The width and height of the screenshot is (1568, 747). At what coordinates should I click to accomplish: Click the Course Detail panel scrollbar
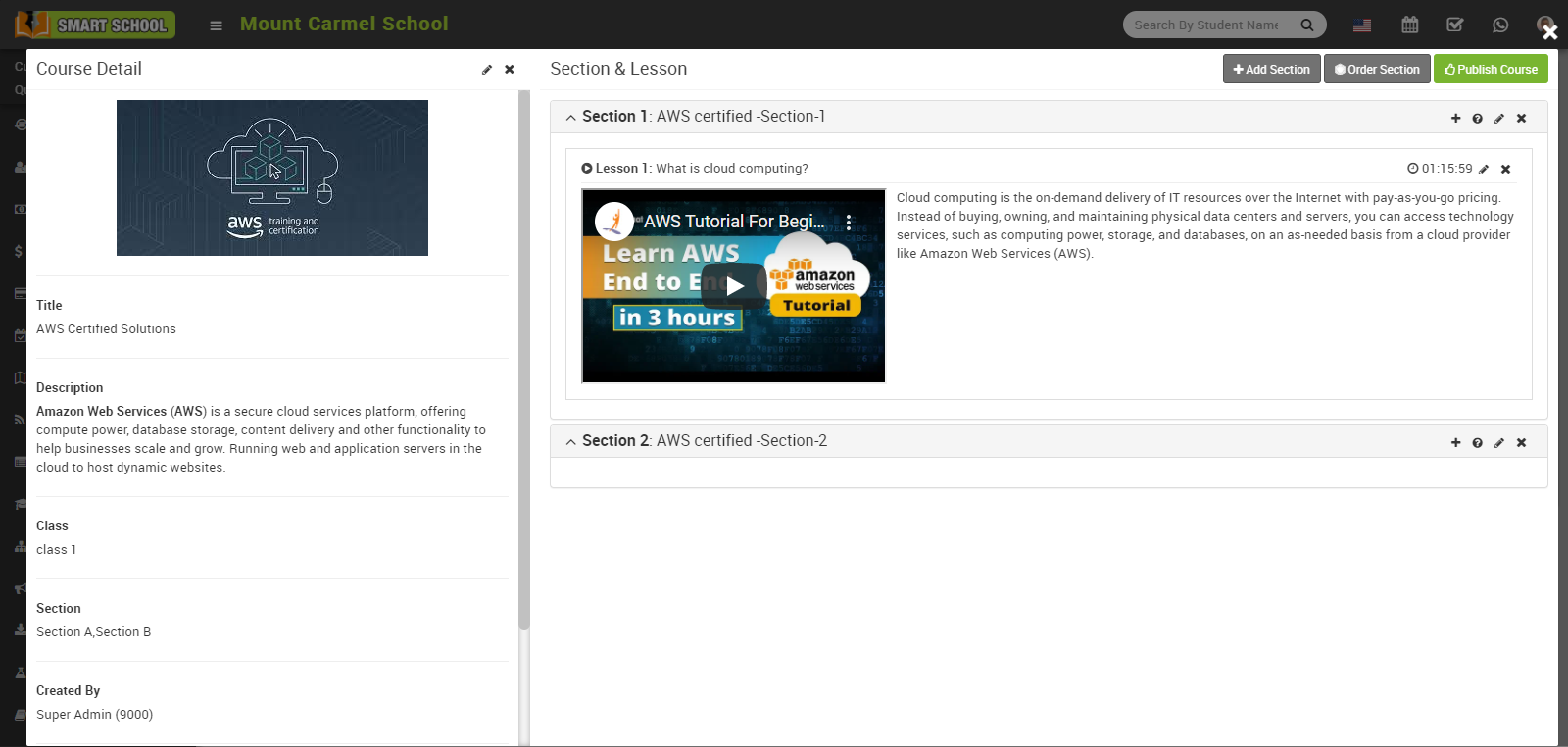524,363
